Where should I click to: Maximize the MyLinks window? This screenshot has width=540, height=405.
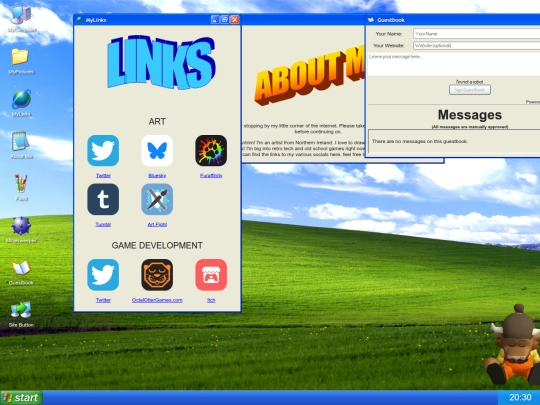pos(225,20)
